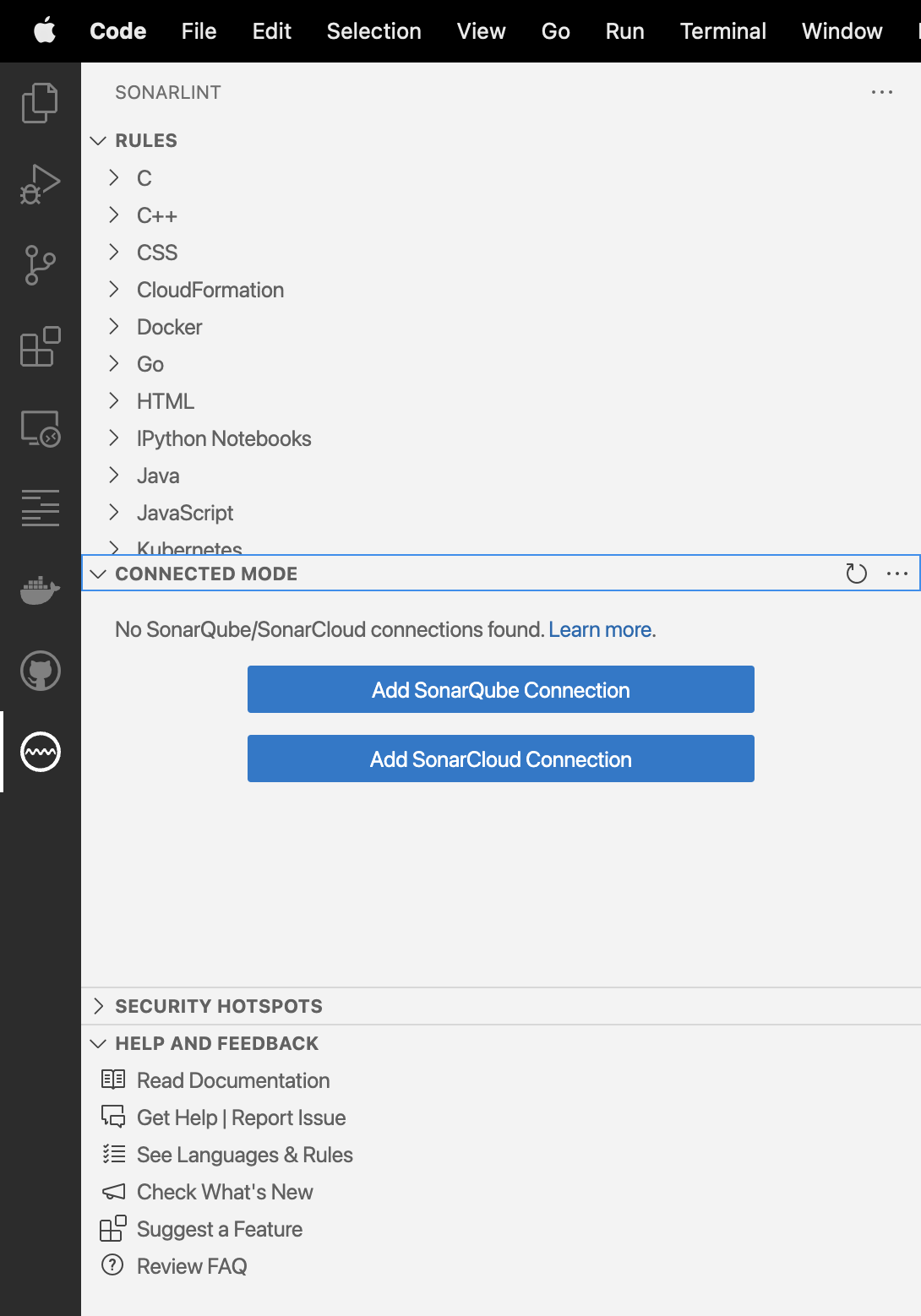The width and height of the screenshot is (921, 1316).
Task: Open the Terminal menu
Action: [723, 31]
